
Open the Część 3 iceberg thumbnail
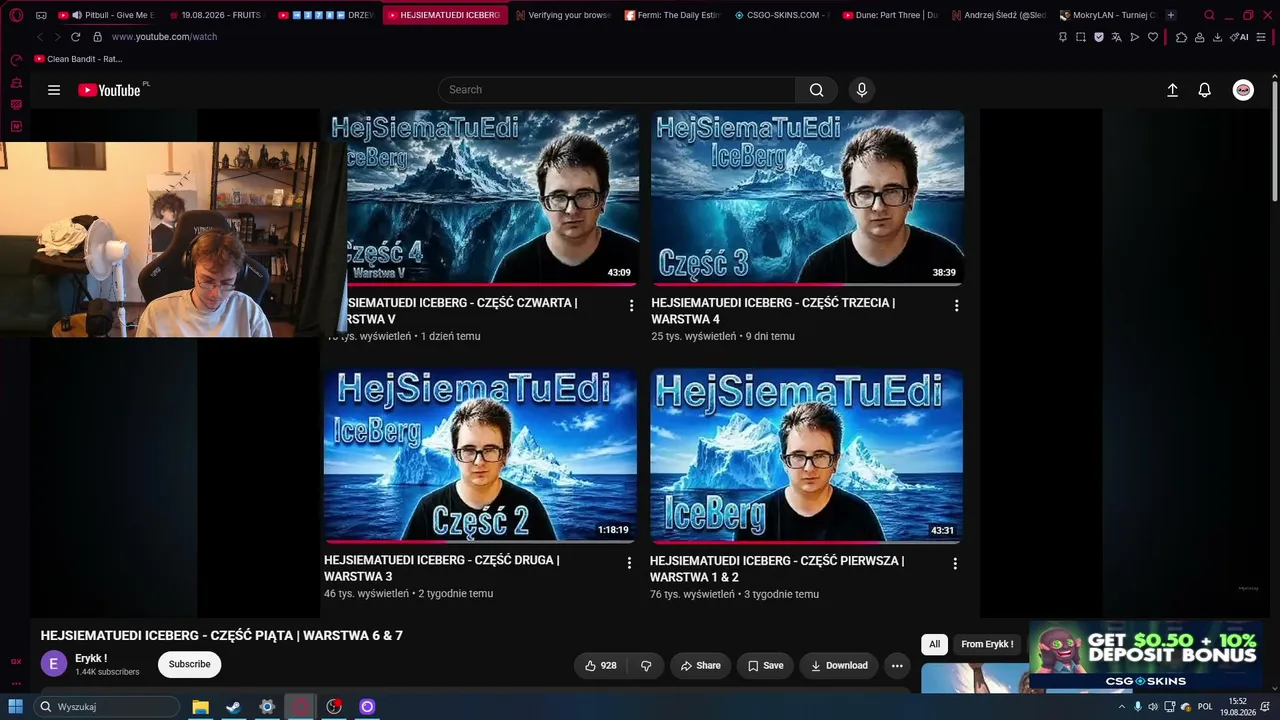point(807,197)
